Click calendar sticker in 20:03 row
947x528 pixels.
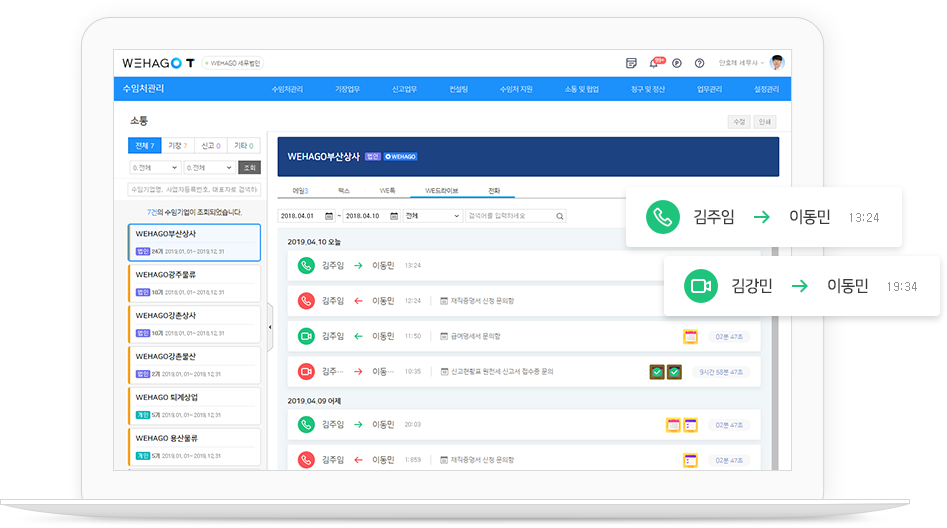tap(673, 425)
